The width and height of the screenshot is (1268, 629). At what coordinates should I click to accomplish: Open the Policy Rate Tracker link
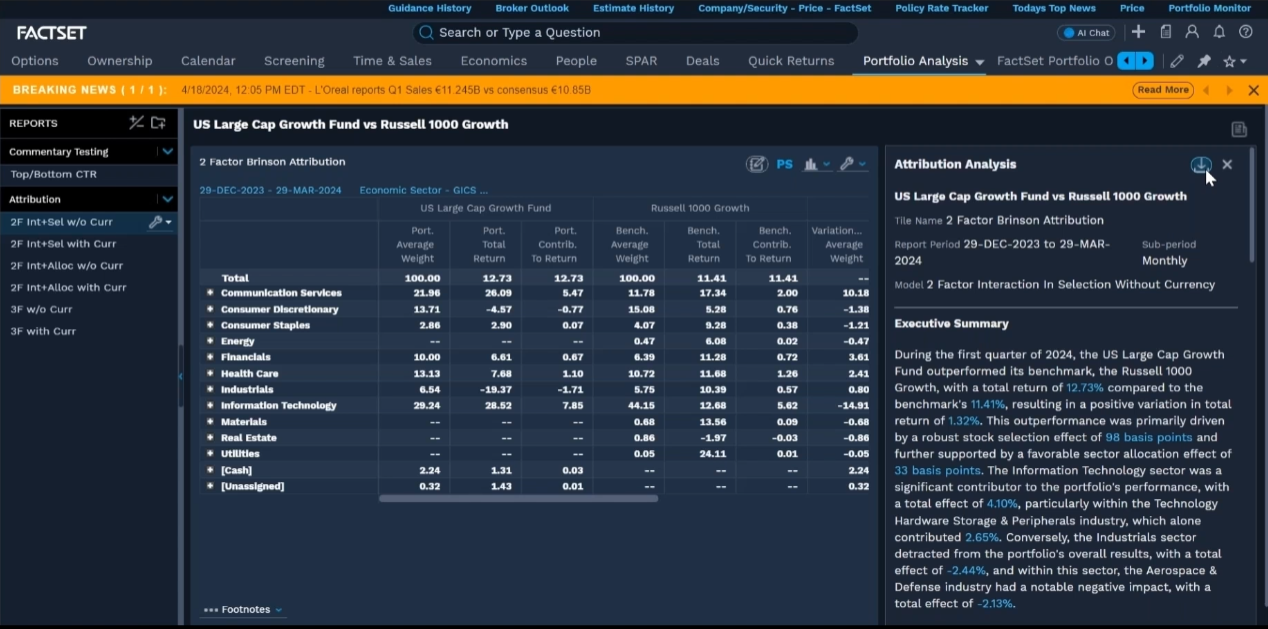point(941,8)
